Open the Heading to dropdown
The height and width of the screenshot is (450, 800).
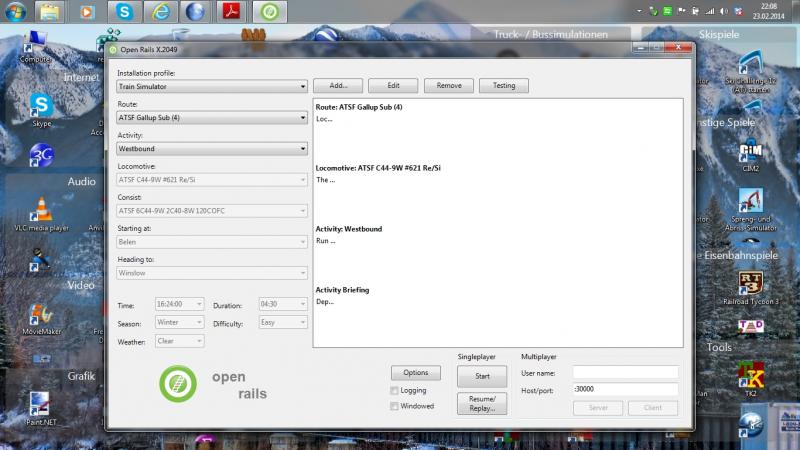pyautogui.click(x=212, y=273)
